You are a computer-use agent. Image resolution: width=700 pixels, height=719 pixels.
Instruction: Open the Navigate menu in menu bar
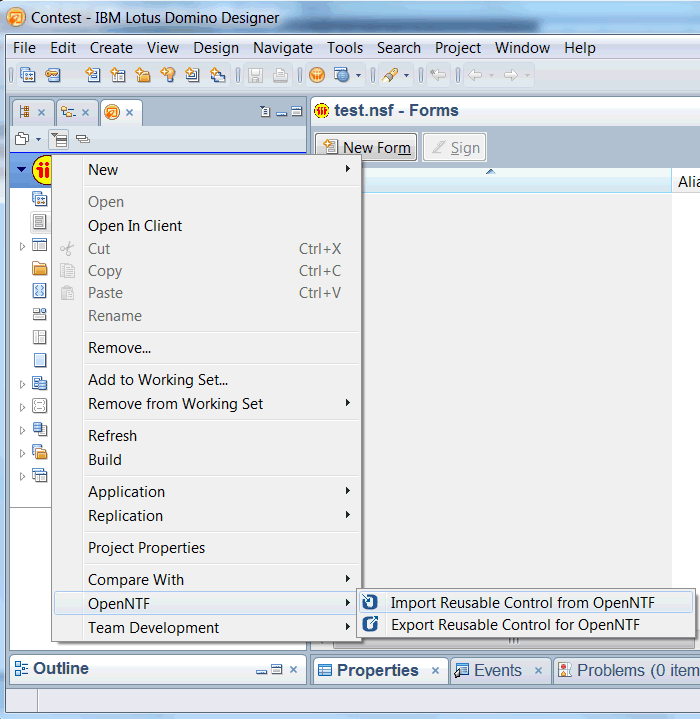[282, 48]
